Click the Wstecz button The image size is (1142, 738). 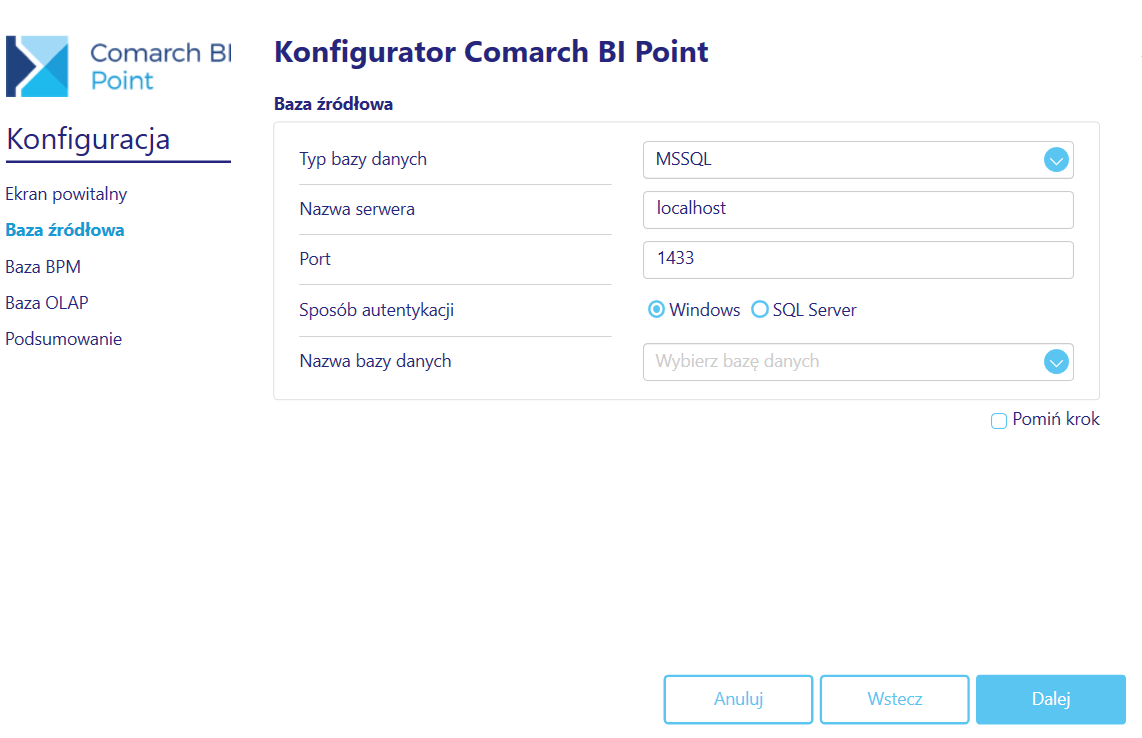click(x=894, y=699)
